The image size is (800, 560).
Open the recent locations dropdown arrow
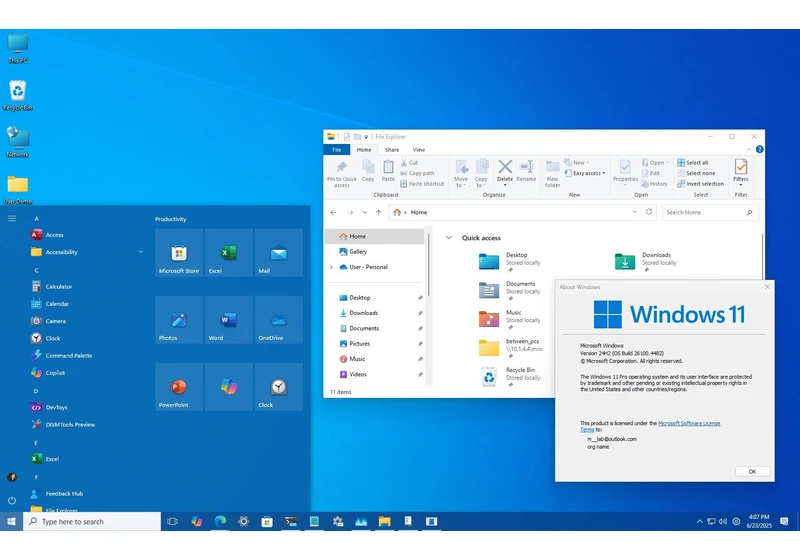pyautogui.click(x=364, y=212)
